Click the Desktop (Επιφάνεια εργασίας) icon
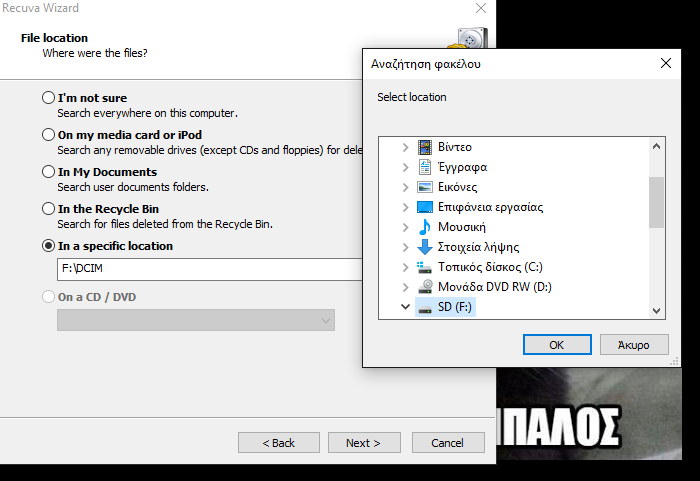Viewport: 700px width, 481px height. click(x=425, y=207)
